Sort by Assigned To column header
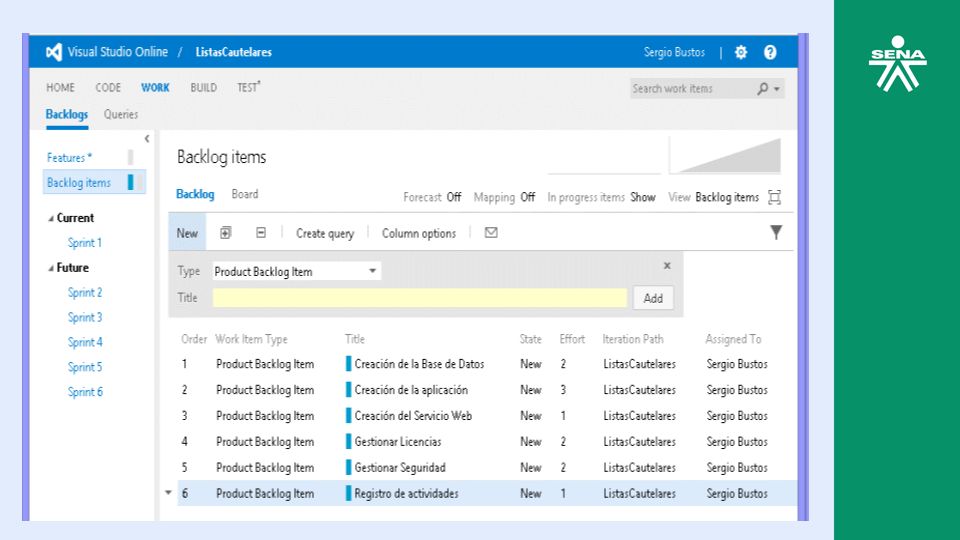960x540 pixels. (x=733, y=339)
